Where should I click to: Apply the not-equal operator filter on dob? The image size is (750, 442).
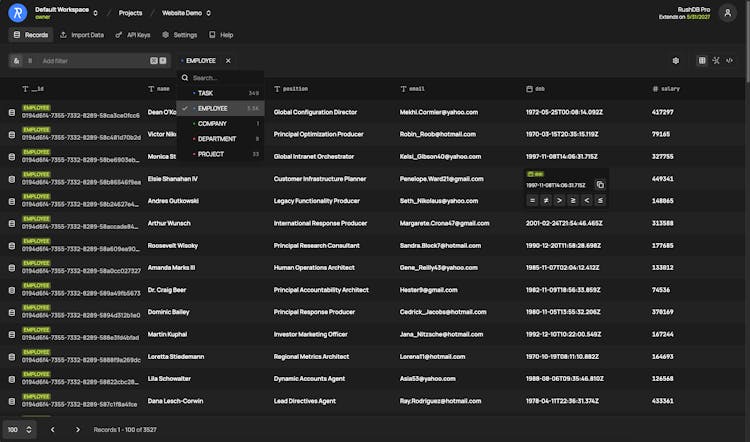click(x=546, y=200)
